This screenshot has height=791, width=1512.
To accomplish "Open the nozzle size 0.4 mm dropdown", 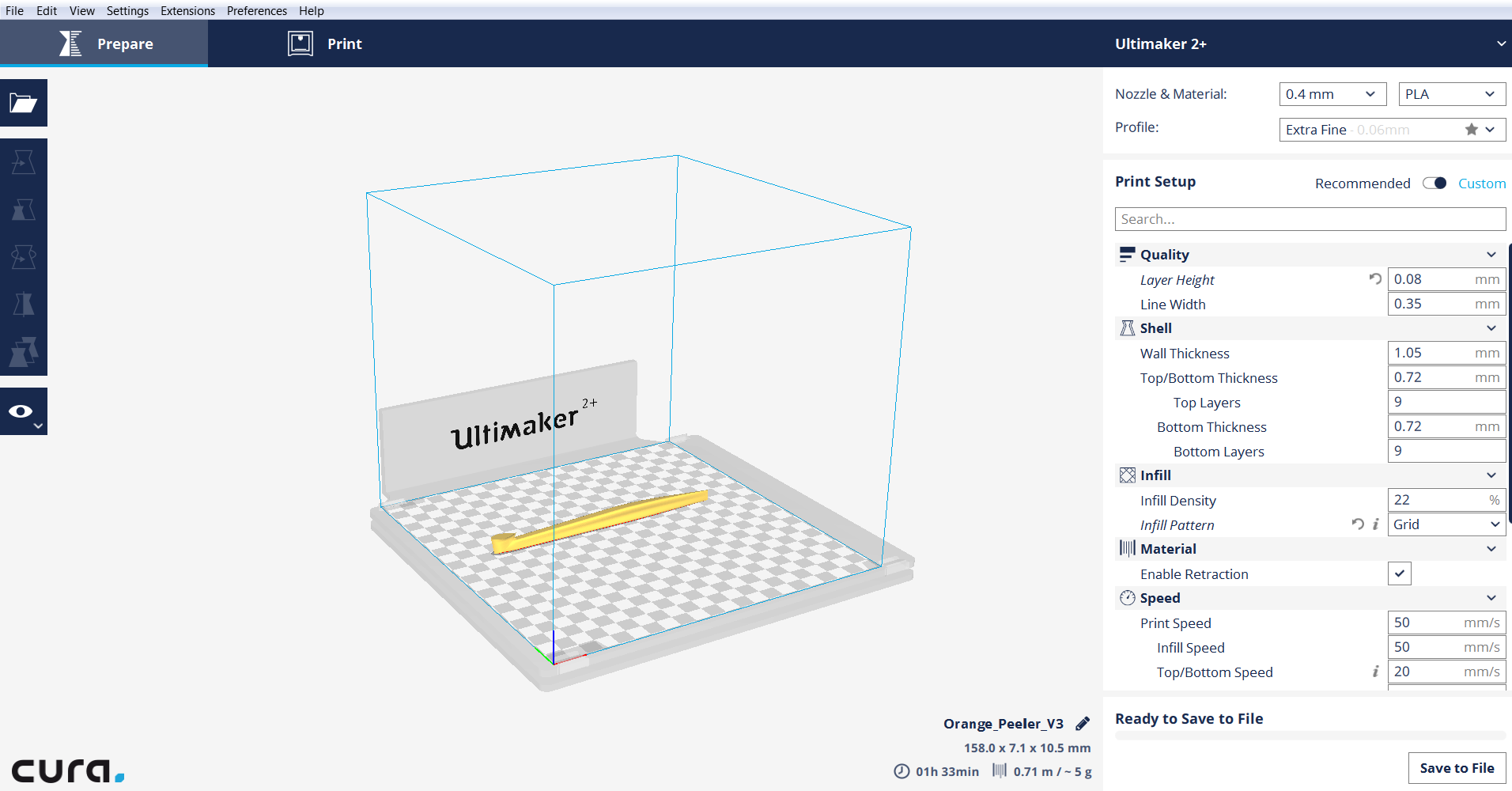I will [x=1332, y=94].
